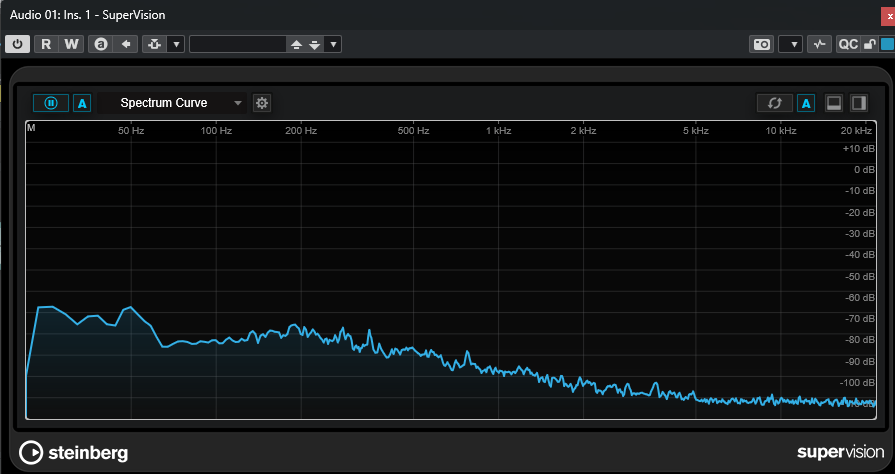Show Quick Controls via the QC button
Screen dimensions: 895x474
pos(848,44)
